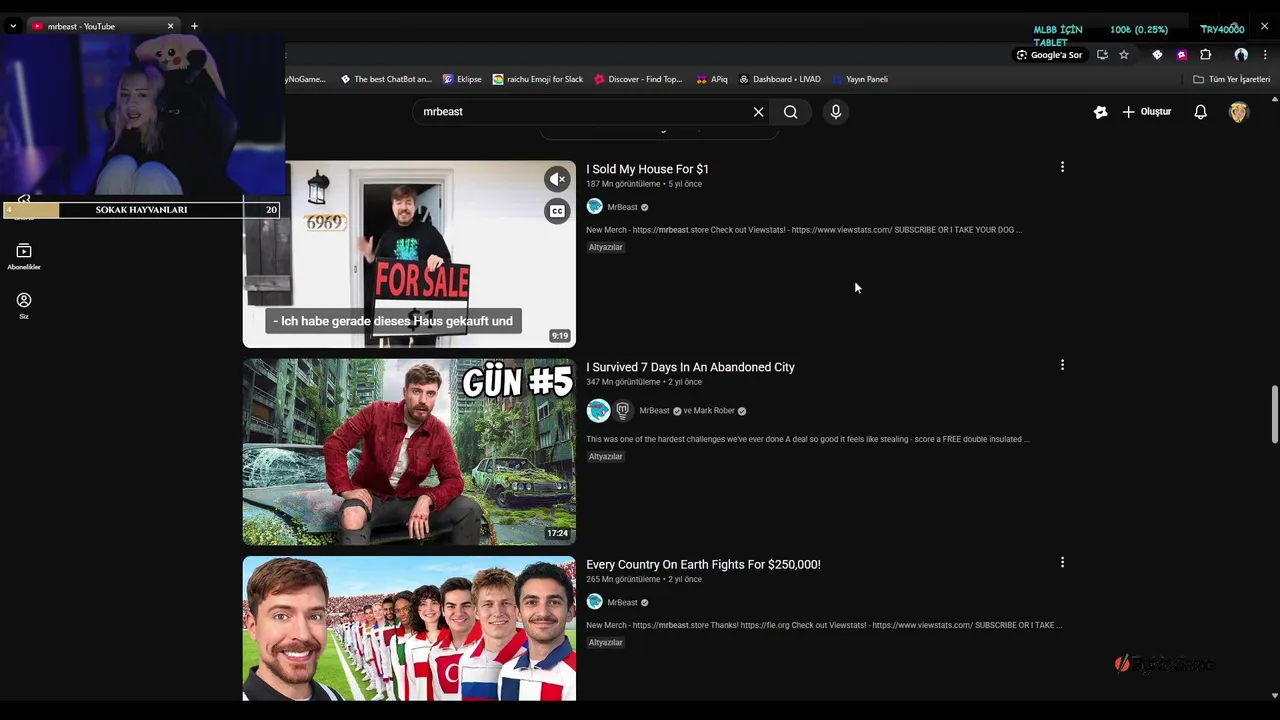Open raichu Emoji for Slack bookmark
This screenshot has height=720, width=1280.
pyautogui.click(x=538, y=79)
